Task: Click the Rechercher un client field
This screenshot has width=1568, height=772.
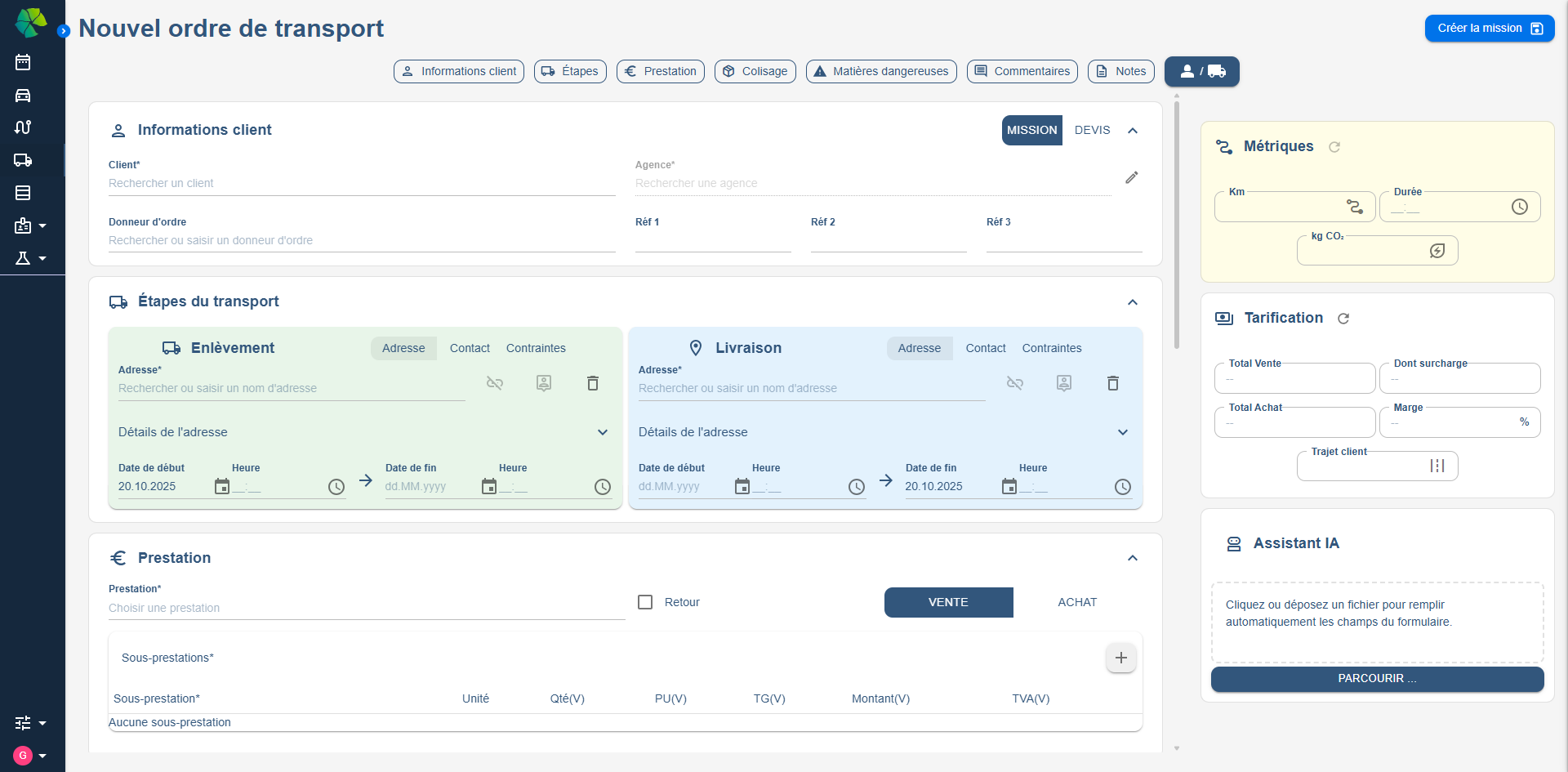Action: tap(361, 184)
